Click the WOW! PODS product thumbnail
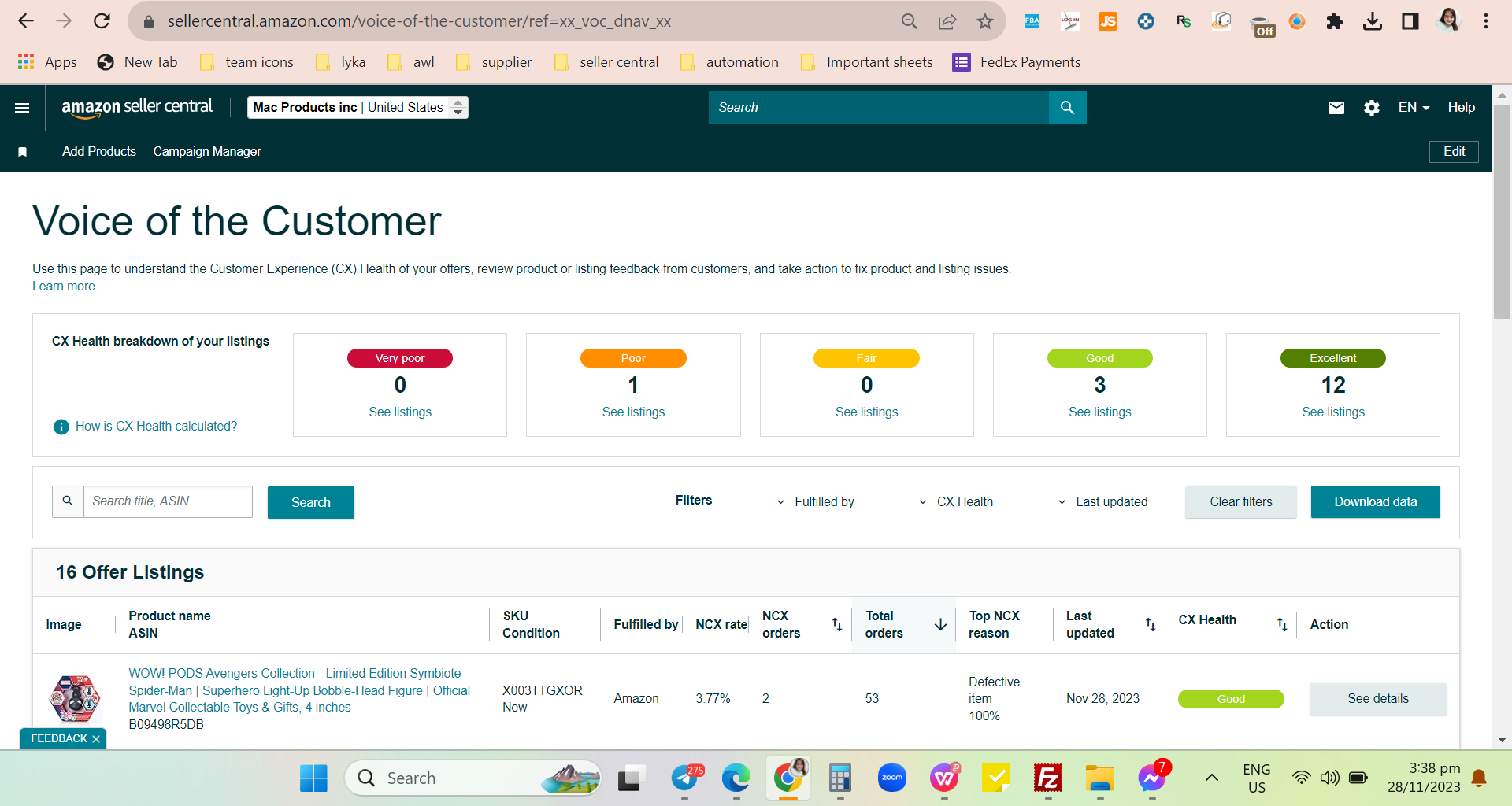The image size is (1512, 806). coord(75,699)
